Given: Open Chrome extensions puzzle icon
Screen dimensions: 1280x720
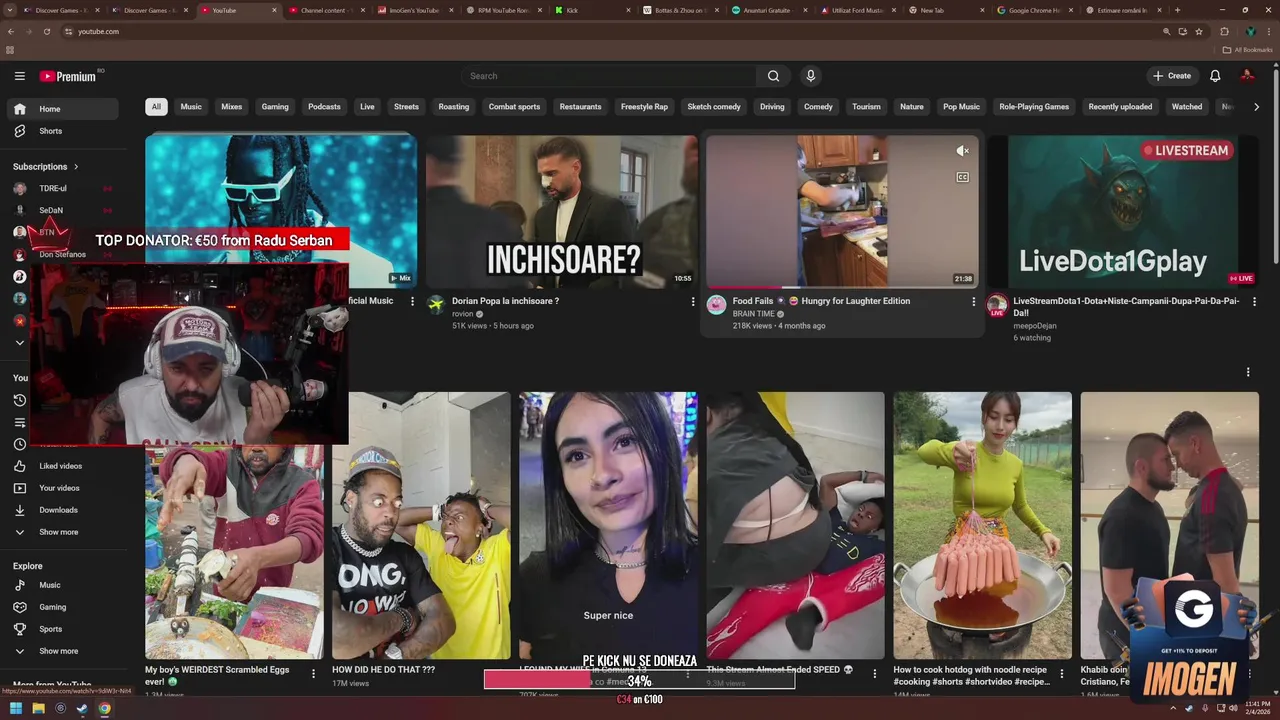Looking at the screenshot, I should click(1224, 31).
